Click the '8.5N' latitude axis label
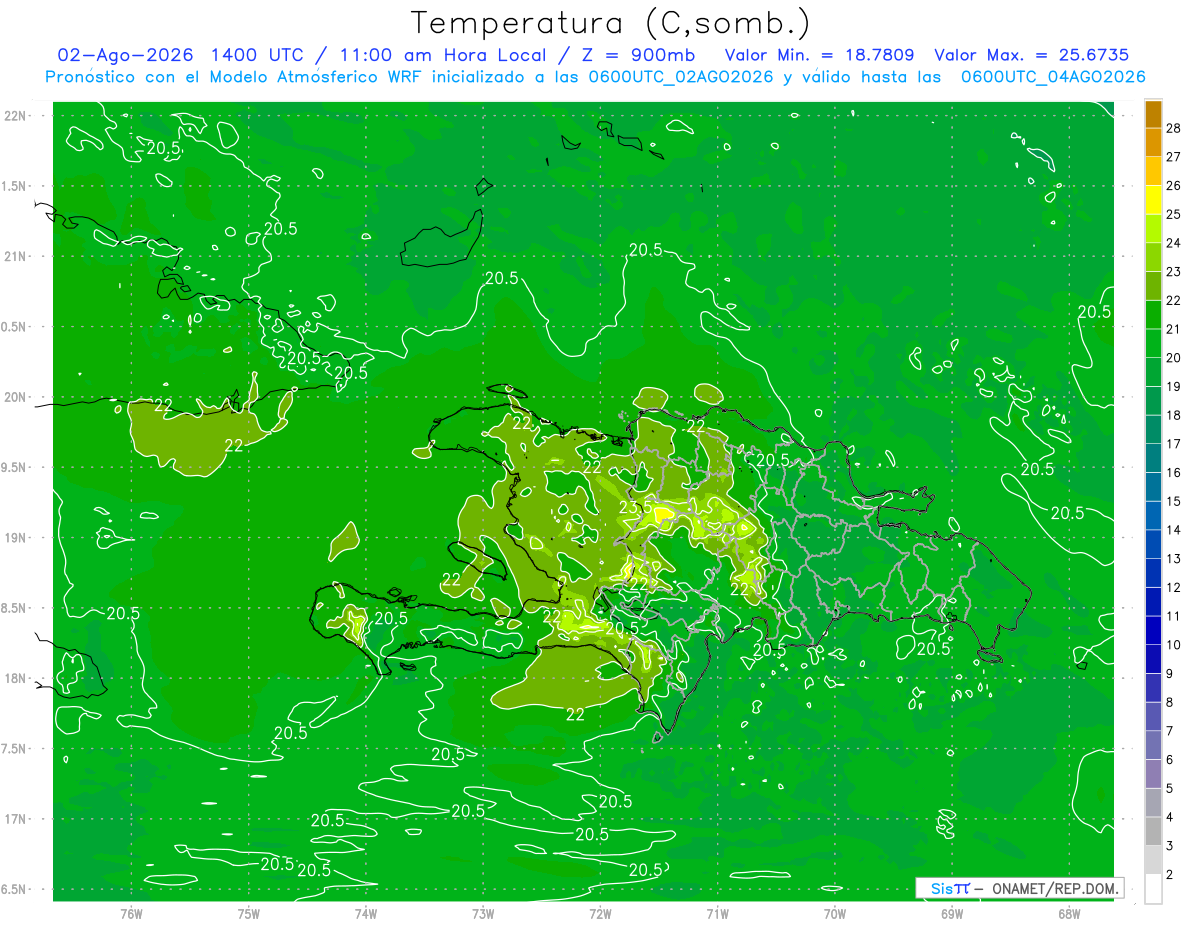The height and width of the screenshot is (927, 1200). pyautogui.click(x=14, y=608)
